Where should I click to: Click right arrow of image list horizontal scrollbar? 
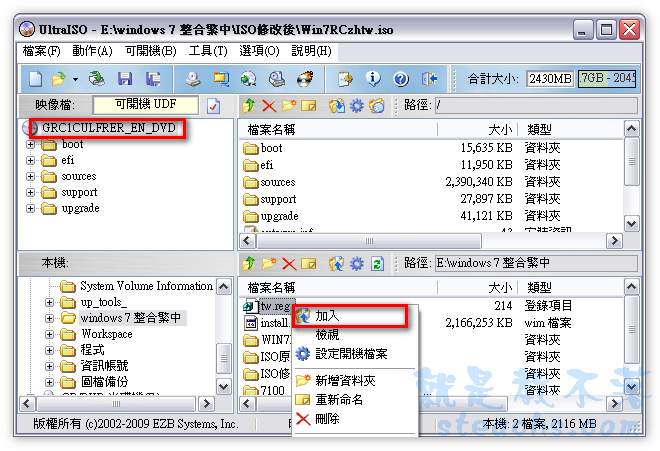point(614,241)
